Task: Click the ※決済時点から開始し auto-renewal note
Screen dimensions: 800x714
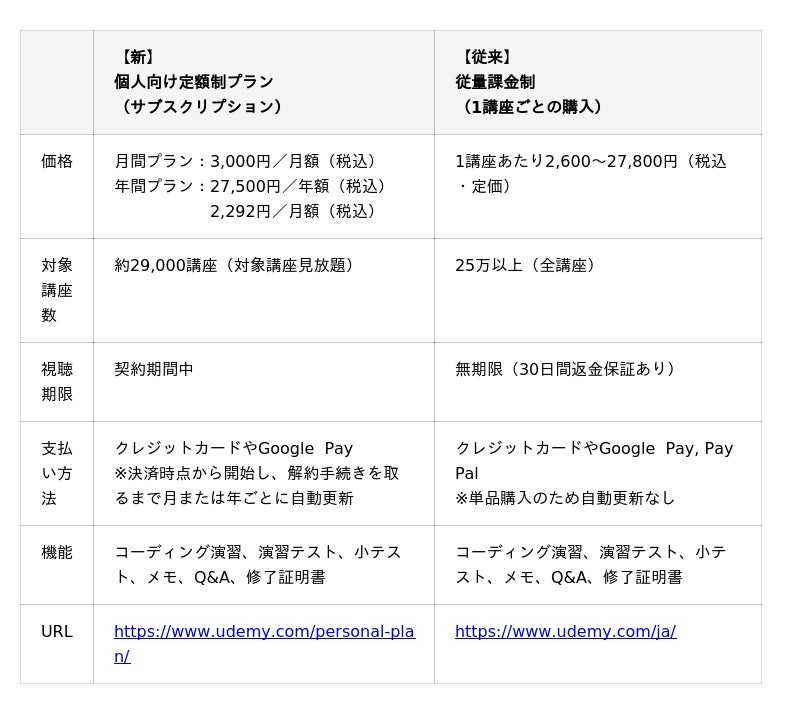Action: [x=257, y=485]
